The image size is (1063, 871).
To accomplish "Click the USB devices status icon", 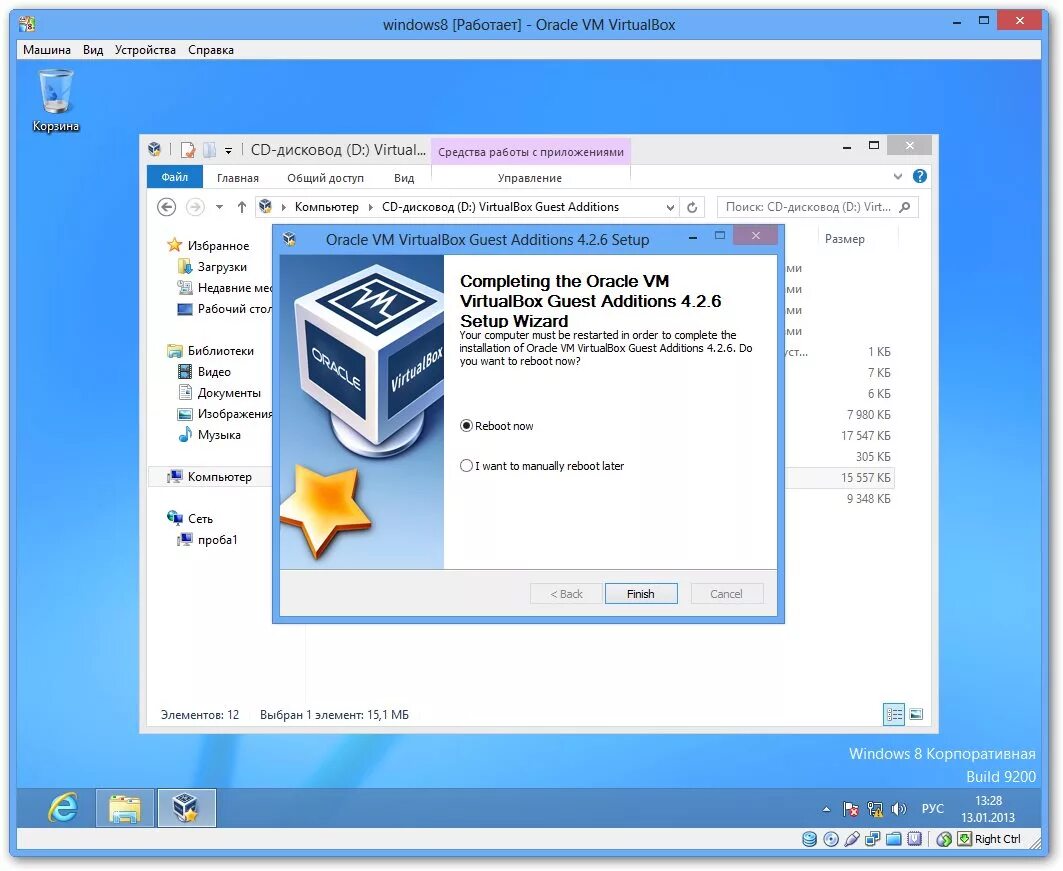I will (852, 839).
